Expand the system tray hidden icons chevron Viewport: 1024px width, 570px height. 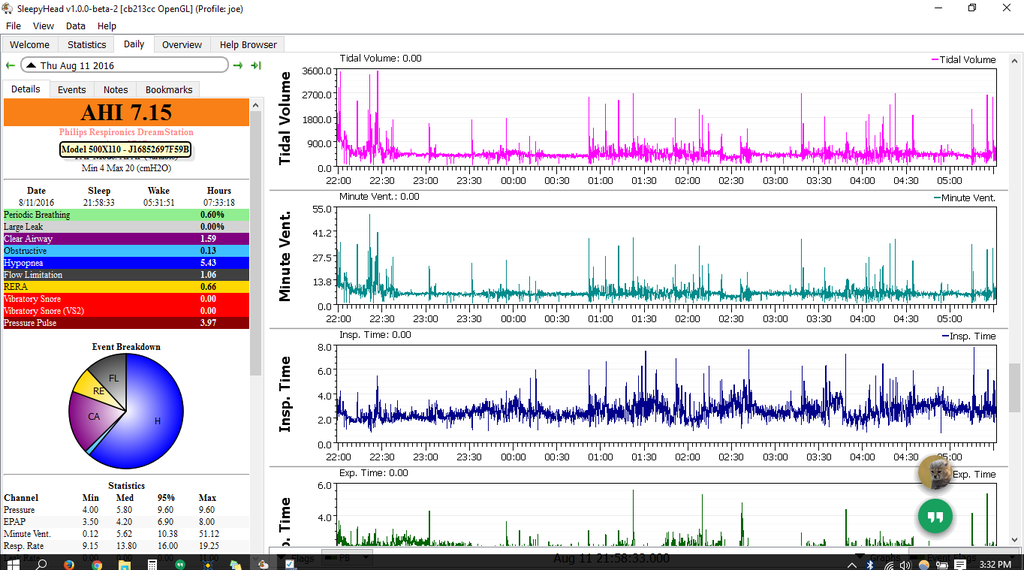click(x=852, y=563)
